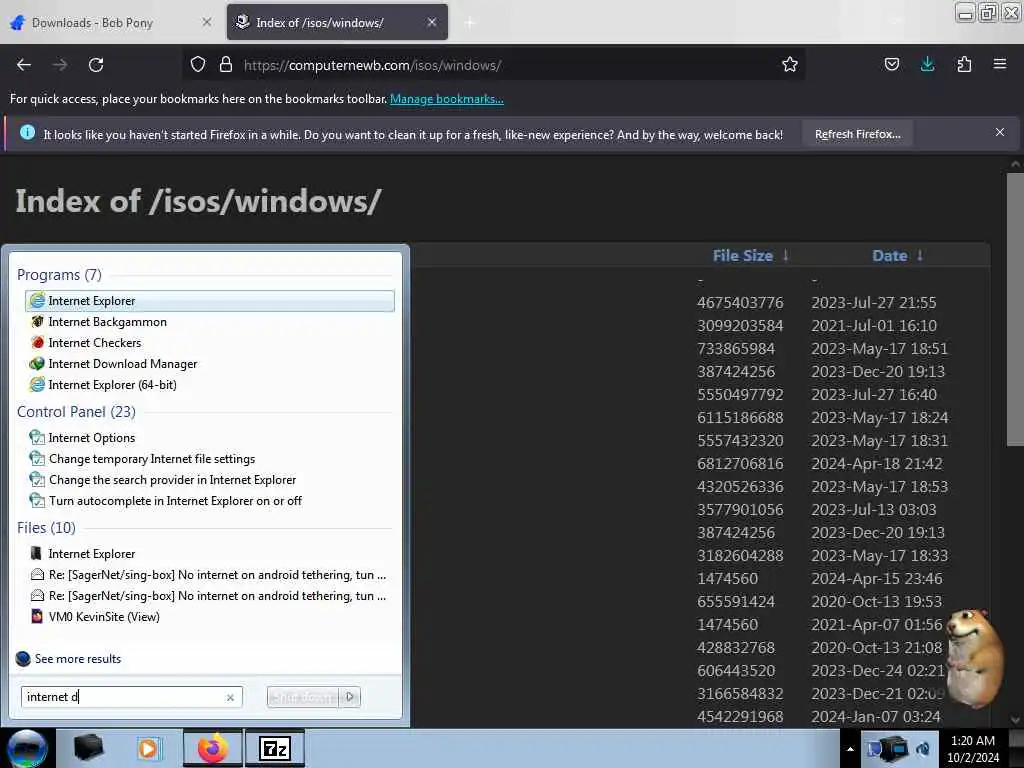Click date 2024-Jan-07 03:24

pos(876,716)
